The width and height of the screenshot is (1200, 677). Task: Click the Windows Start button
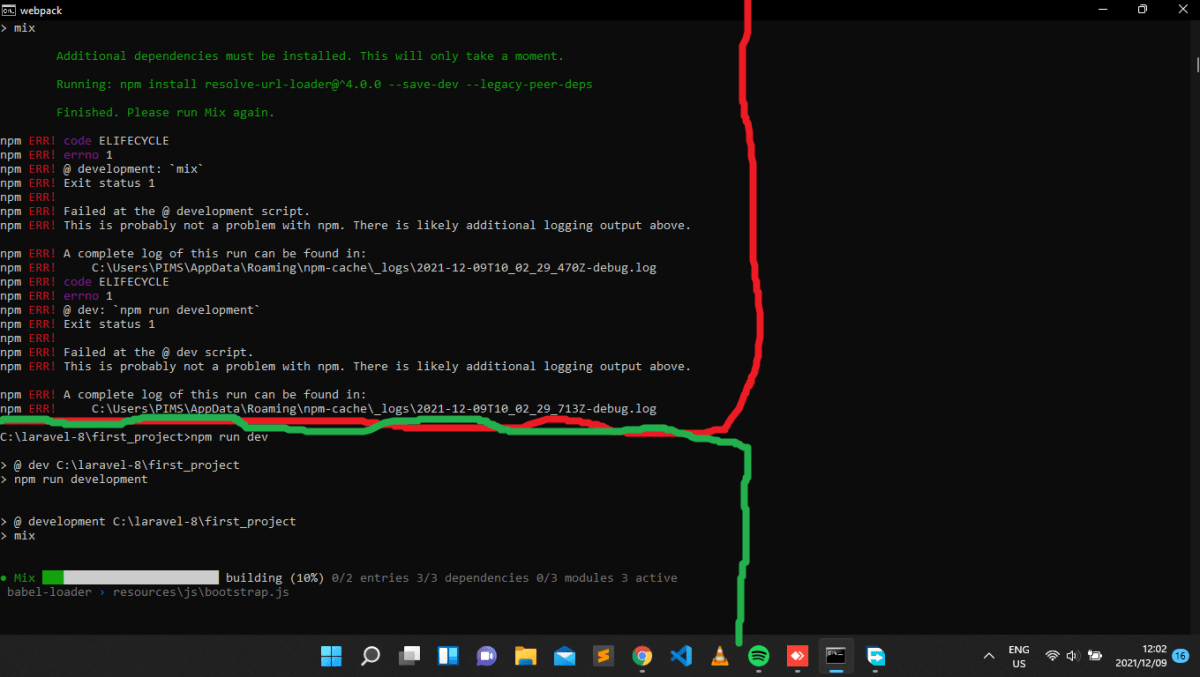pos(331,656)
